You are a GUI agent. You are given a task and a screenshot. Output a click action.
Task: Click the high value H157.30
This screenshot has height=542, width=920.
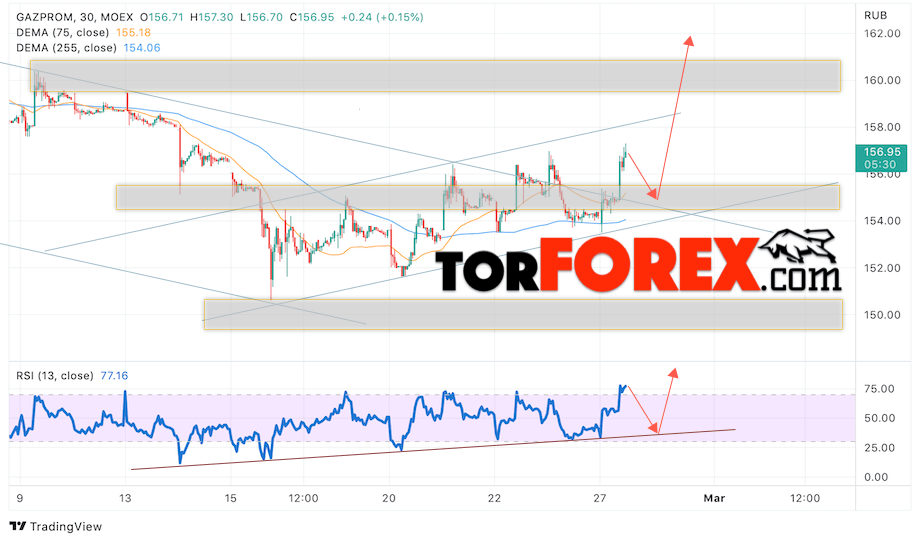[x=211, y=17]
